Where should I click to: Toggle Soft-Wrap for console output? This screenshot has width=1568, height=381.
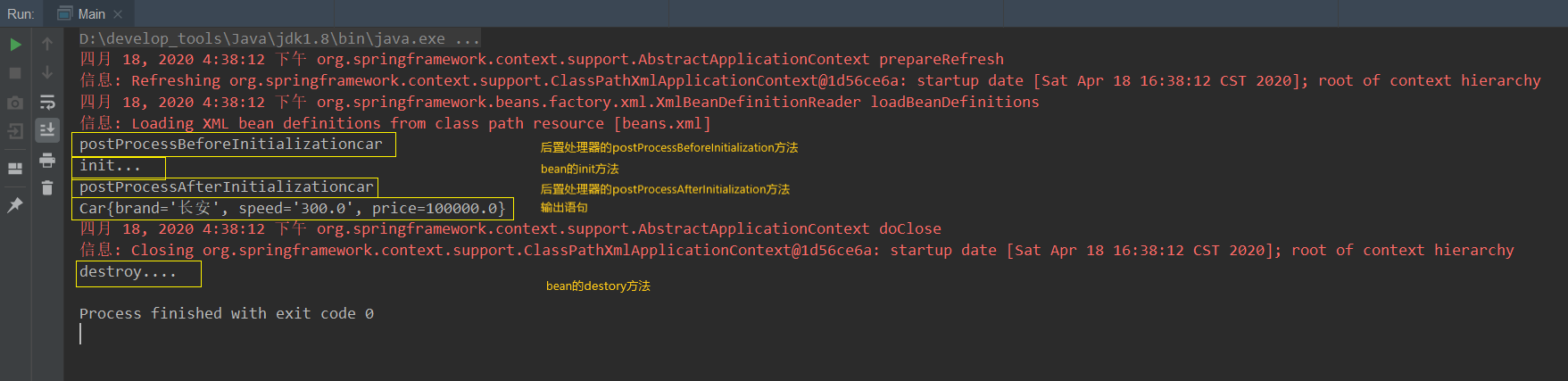coord(47,104)
